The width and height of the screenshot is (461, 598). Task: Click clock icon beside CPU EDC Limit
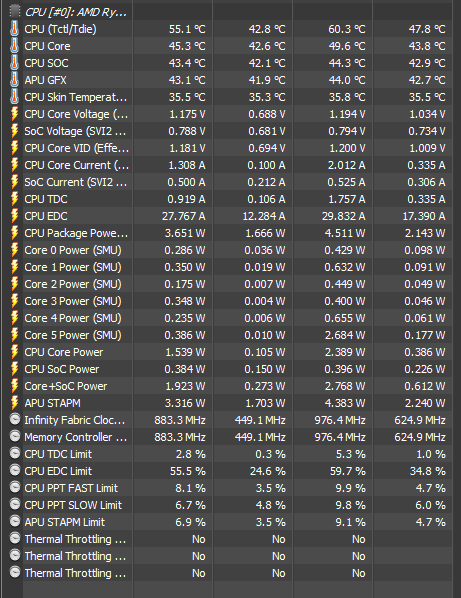click(15, 470)
